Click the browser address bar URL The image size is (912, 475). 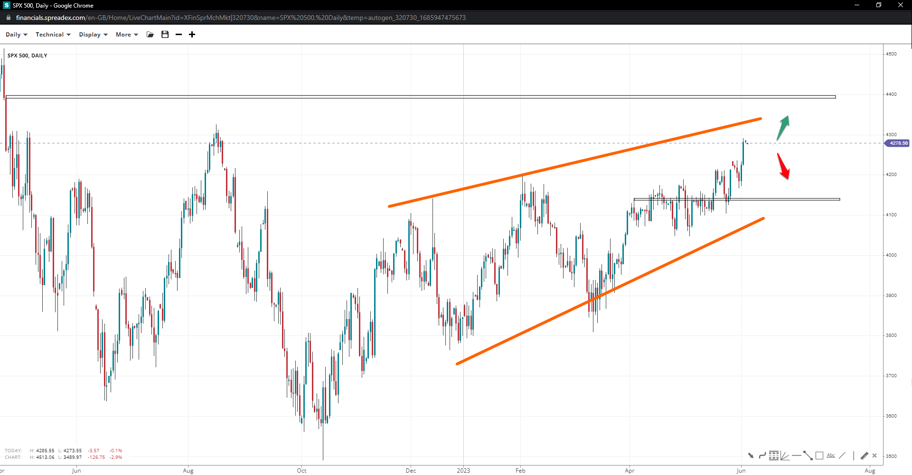tap(240, 18)
